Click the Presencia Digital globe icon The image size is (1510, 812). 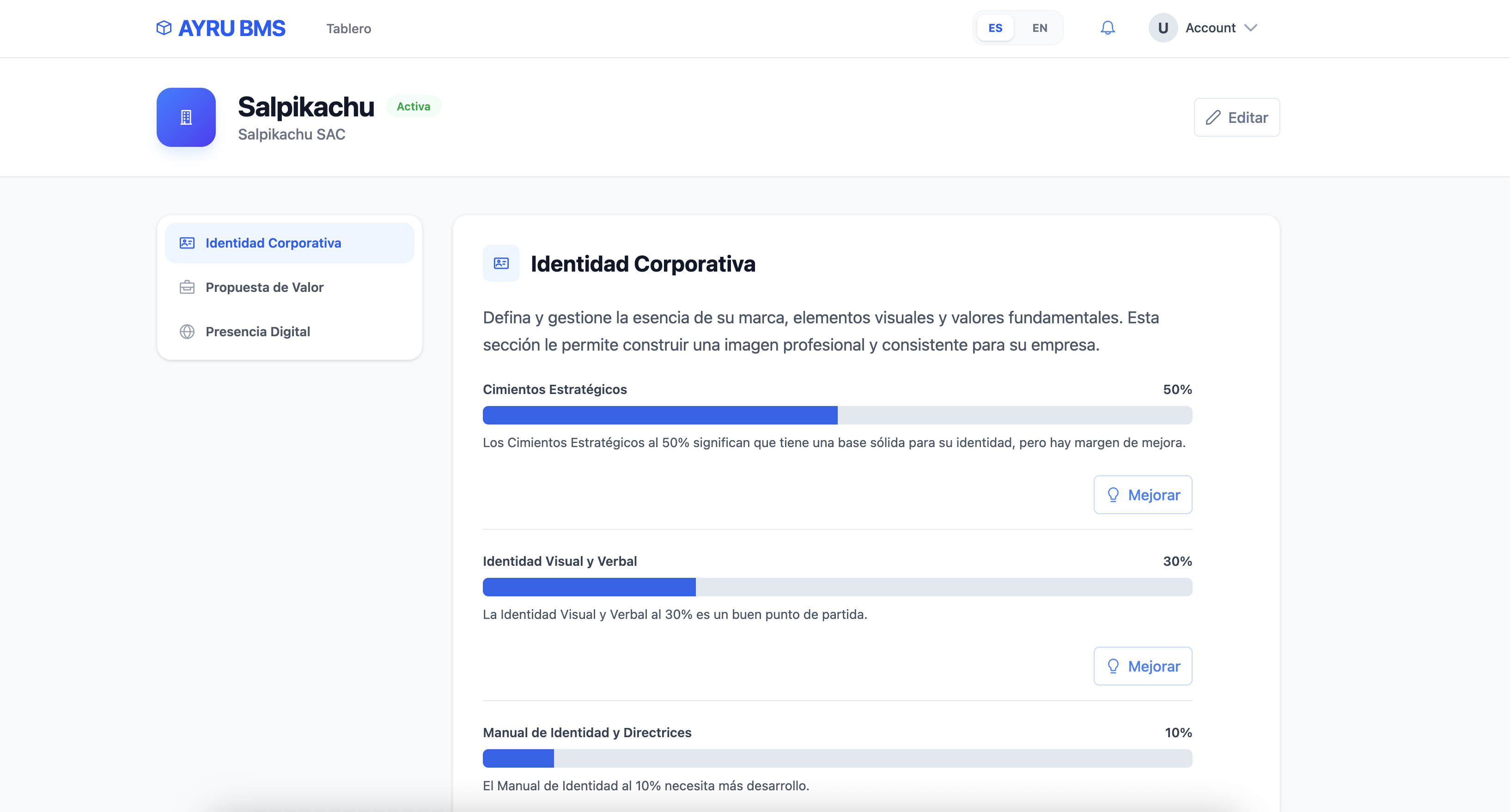pos(187,332)
